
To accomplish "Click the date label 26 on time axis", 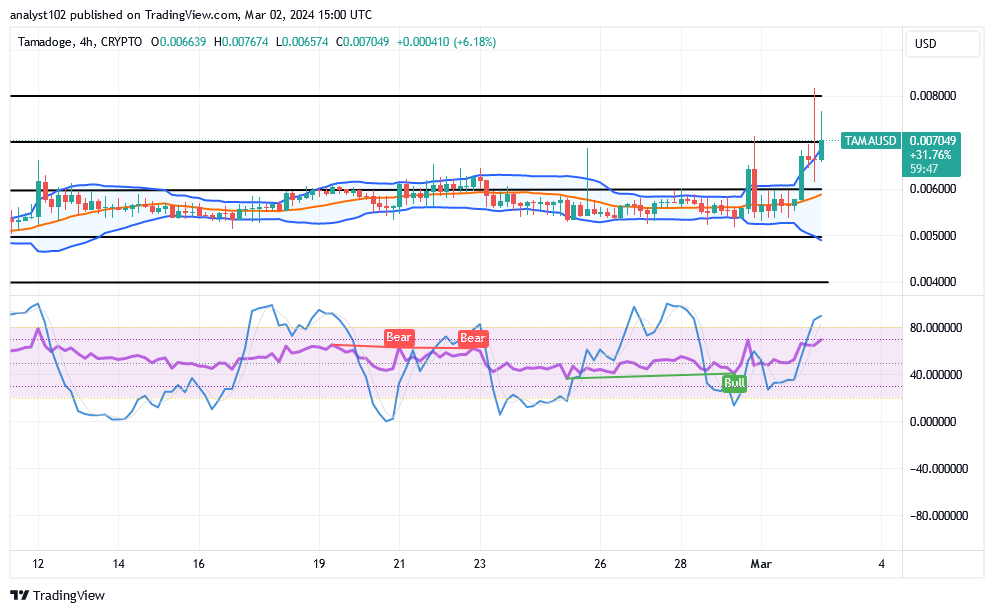I will (x=600, y=564).
